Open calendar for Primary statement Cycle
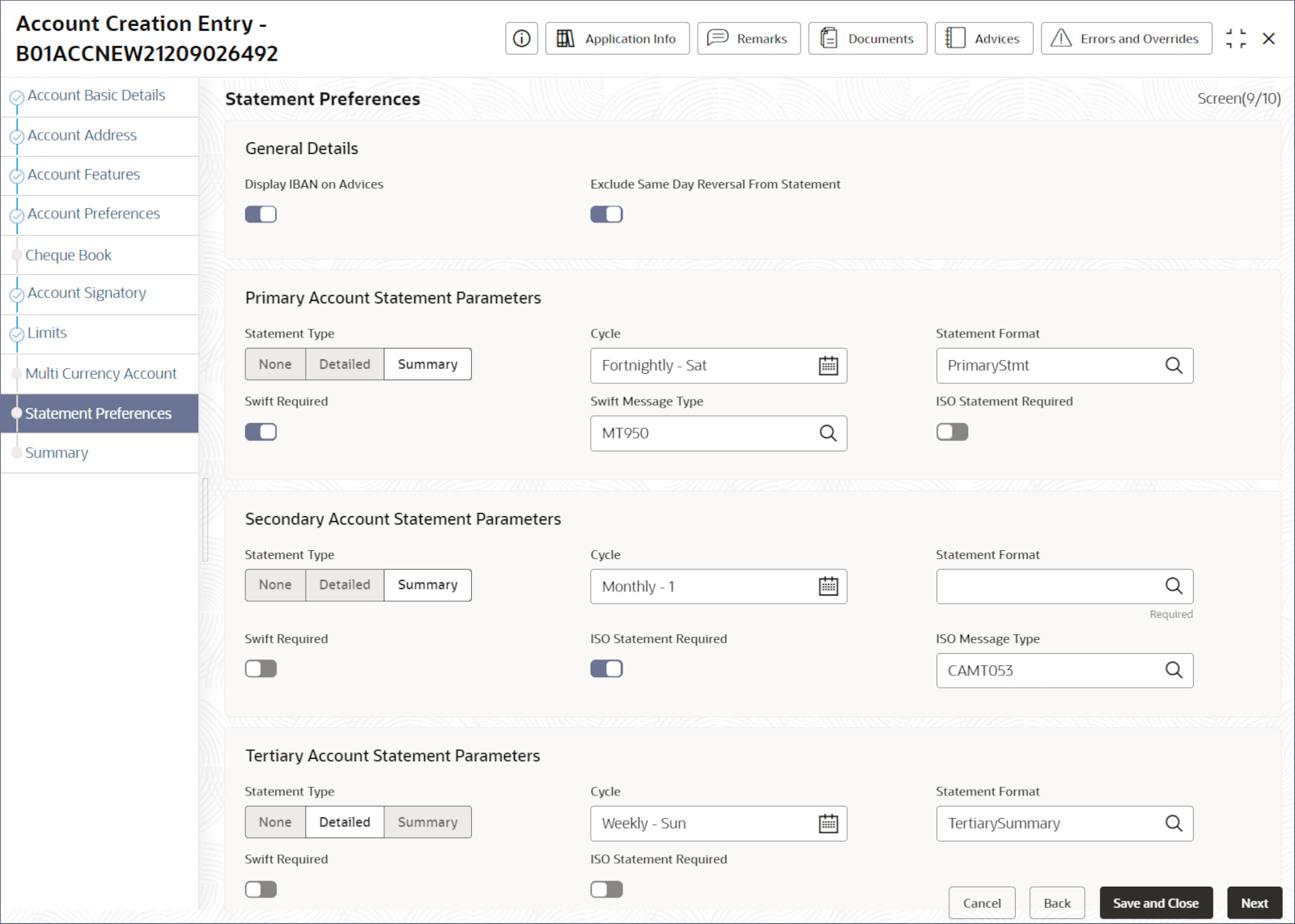This screenshot has width=1295, height=924. click(828, 366)
